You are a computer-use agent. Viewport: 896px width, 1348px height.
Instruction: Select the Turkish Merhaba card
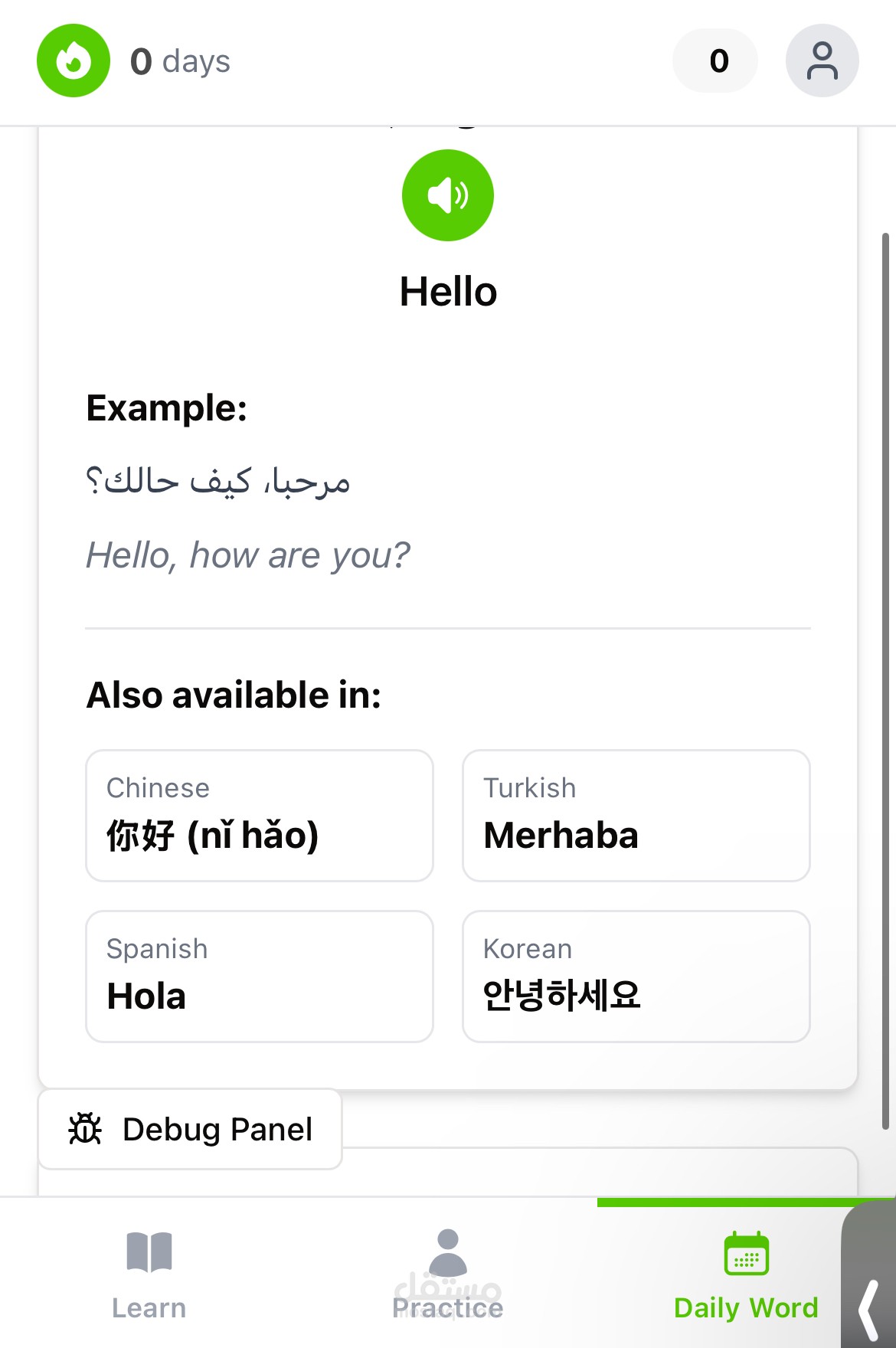coord(636,816)
